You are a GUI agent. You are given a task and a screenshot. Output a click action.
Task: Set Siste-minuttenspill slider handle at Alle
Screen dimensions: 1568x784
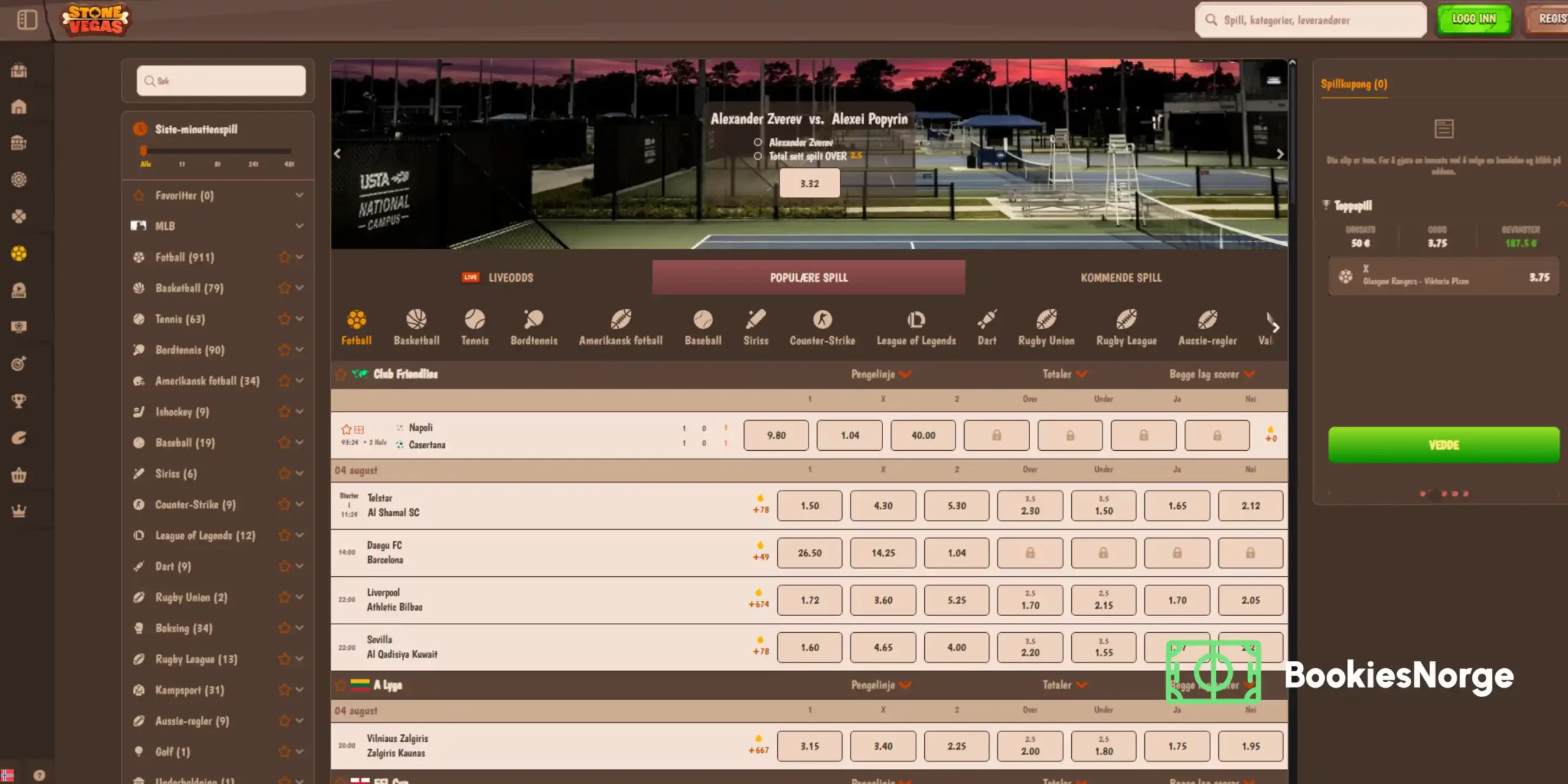point(143,151)
